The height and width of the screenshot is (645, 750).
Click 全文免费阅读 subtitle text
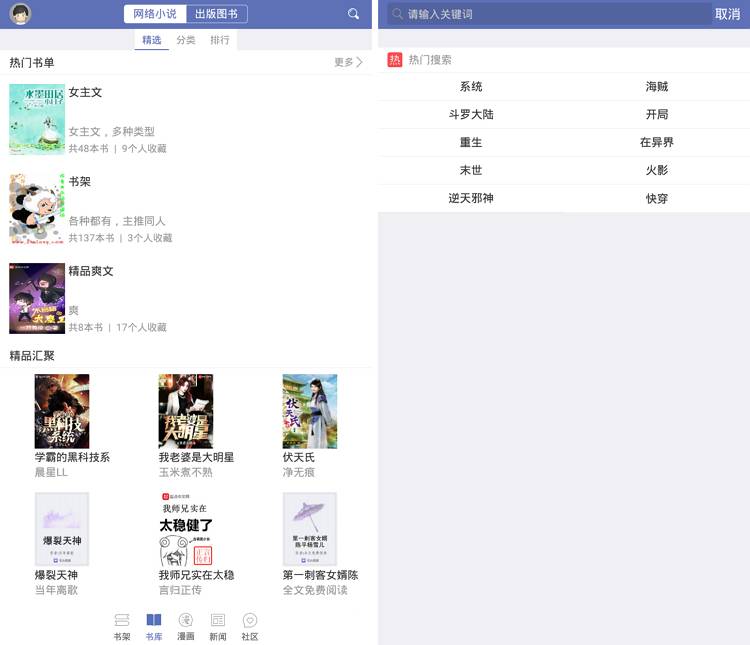tap(315, 590)
